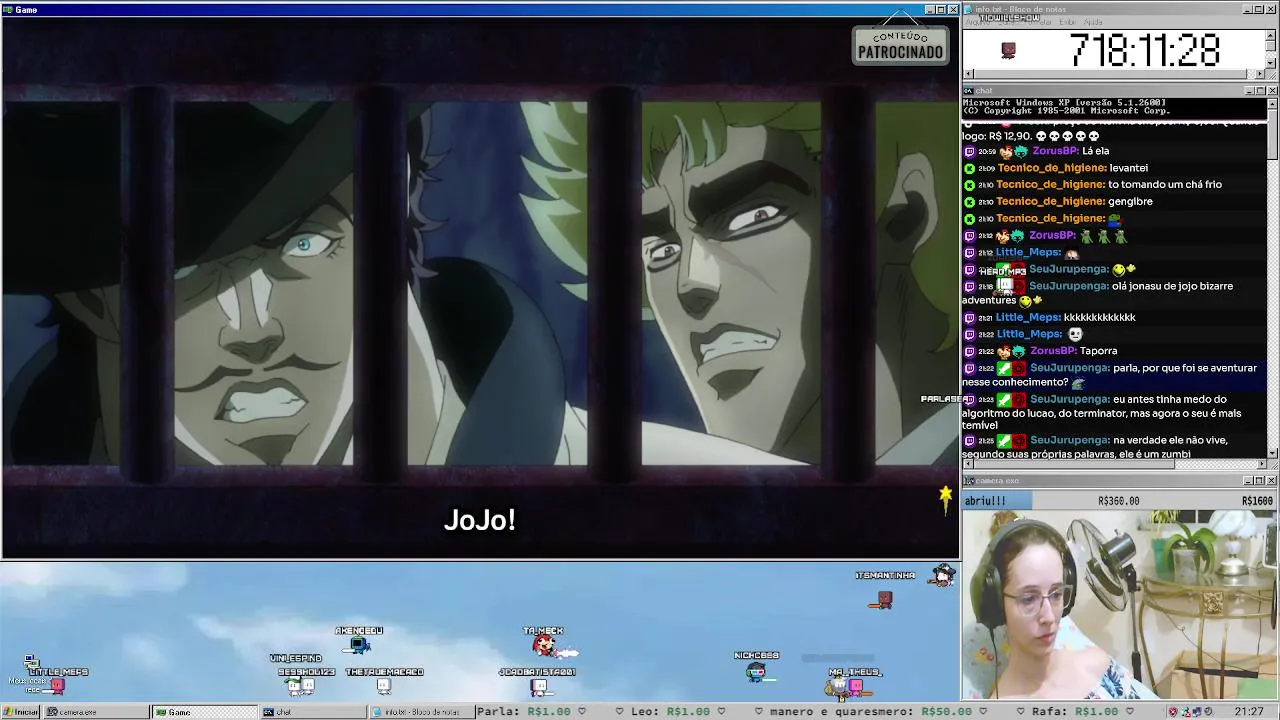The height and width of the screenshot is (720, 1280).
Task: Click the Twitch badge beside ZorusBP Taporra
Action: point(969,352)
